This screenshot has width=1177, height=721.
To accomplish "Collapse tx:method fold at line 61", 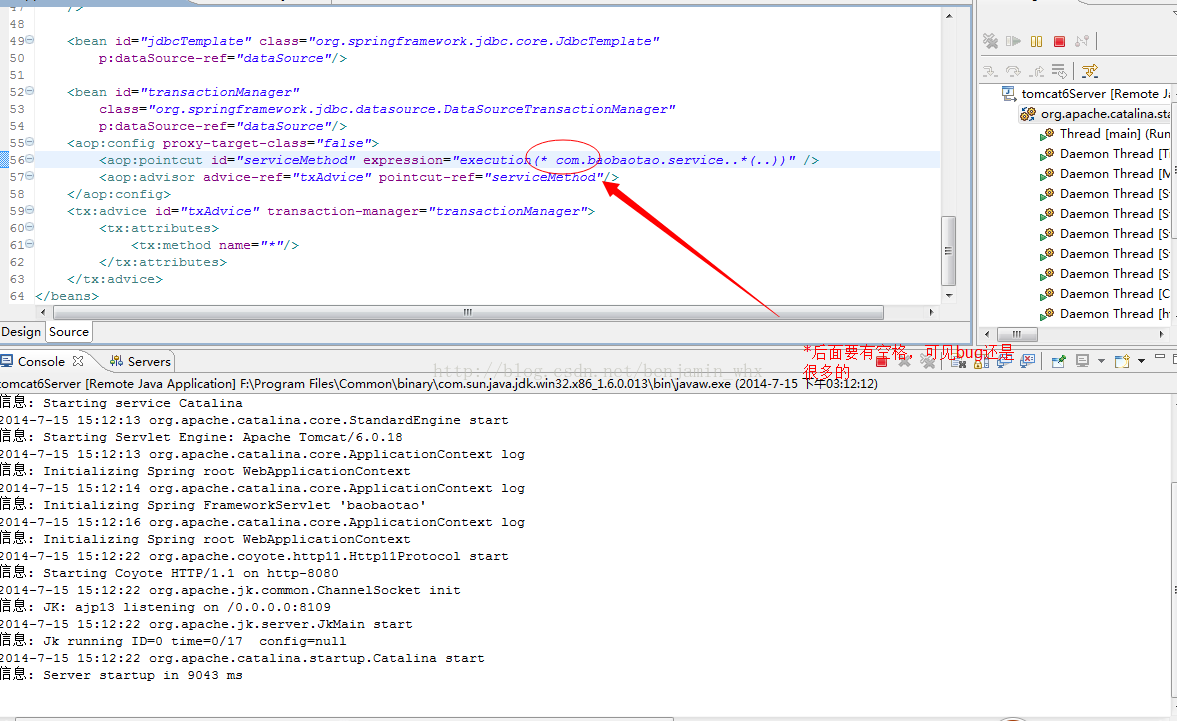I will (x=30, y=244).
